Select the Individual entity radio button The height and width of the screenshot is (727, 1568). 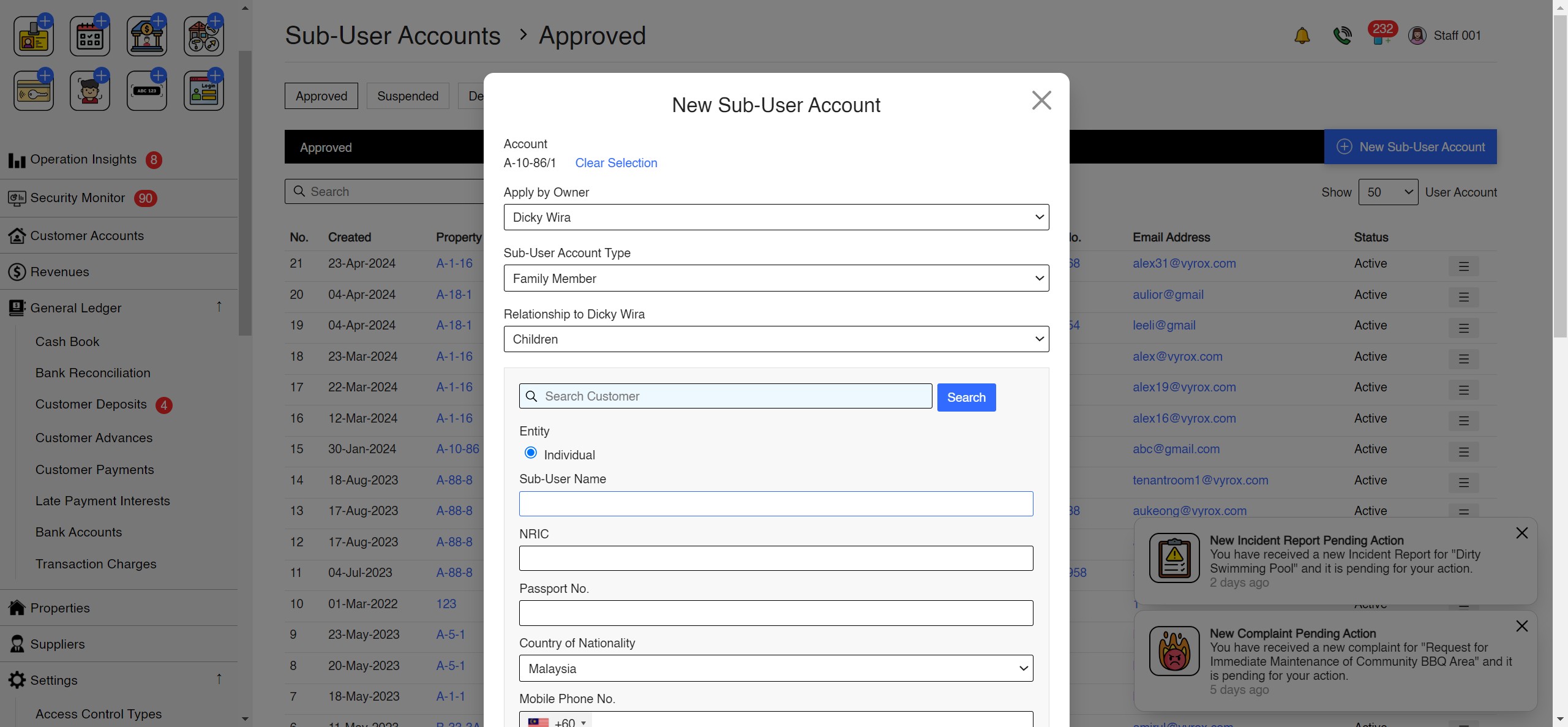click(x=531, y=453)
